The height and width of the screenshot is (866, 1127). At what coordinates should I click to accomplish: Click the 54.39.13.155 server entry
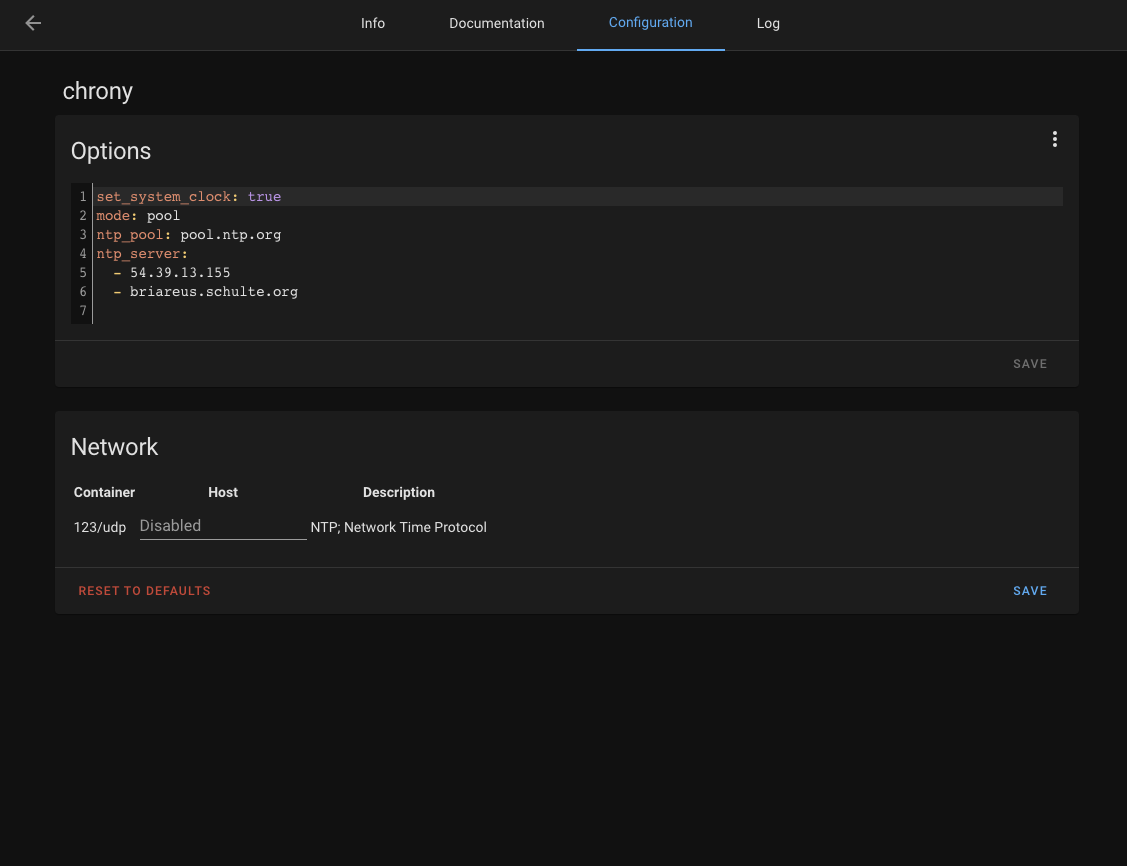coord(180,272)
